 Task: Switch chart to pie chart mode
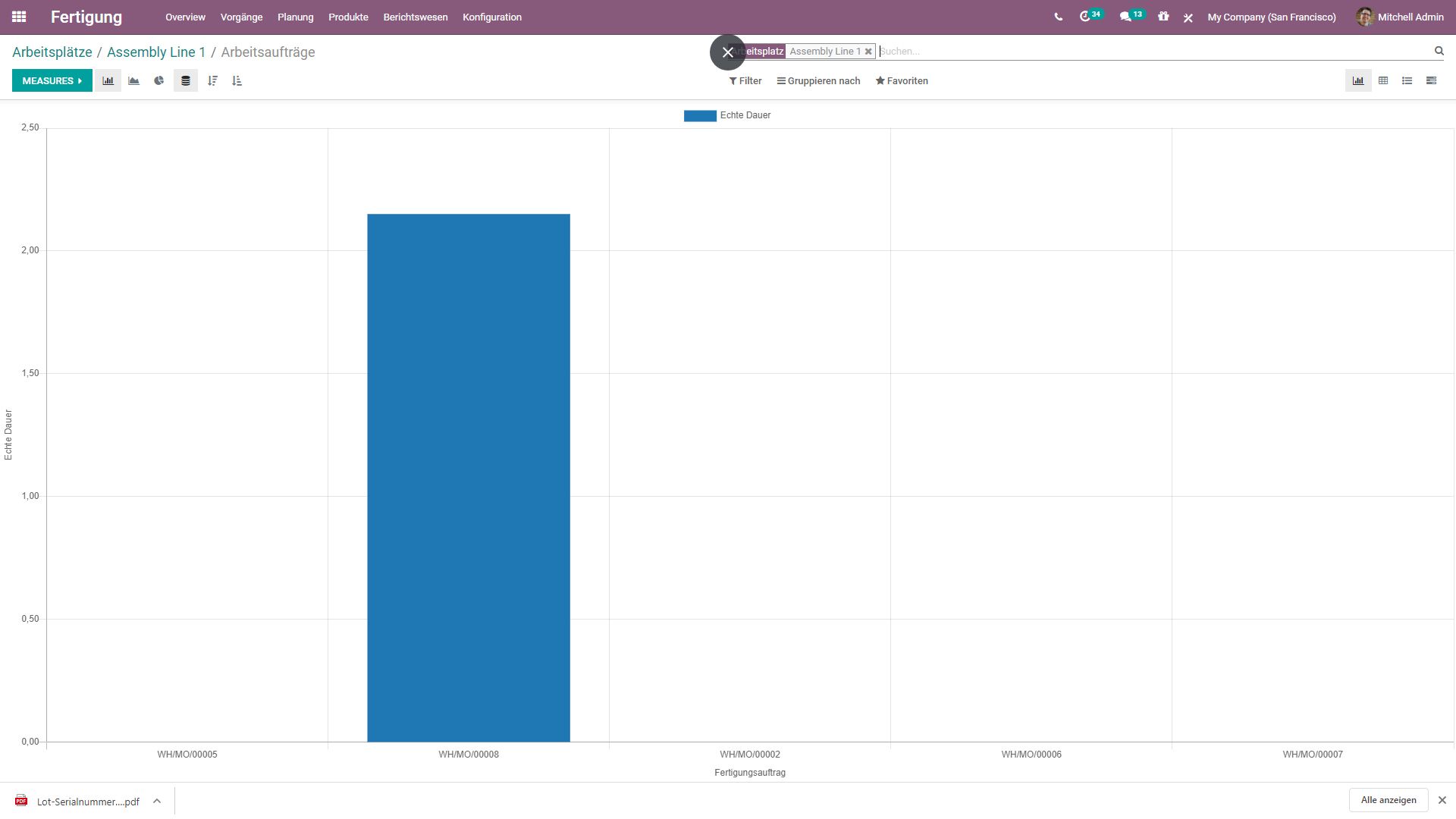[158, 80]
